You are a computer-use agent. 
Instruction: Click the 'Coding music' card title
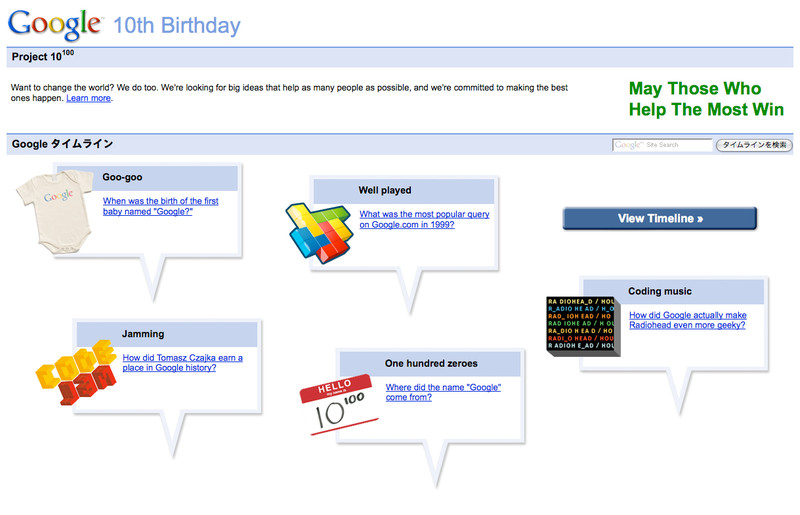(660, 291)
